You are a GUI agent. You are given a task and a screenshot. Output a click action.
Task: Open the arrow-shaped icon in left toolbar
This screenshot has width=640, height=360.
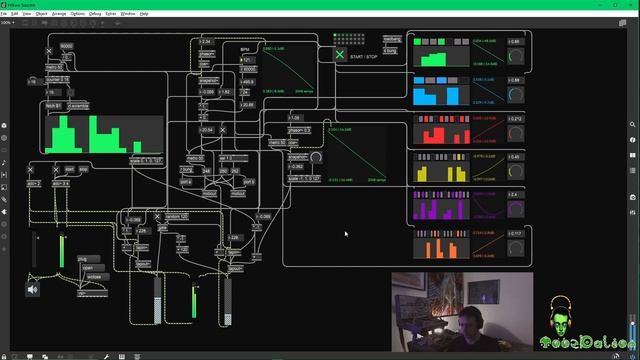(4, 211)
